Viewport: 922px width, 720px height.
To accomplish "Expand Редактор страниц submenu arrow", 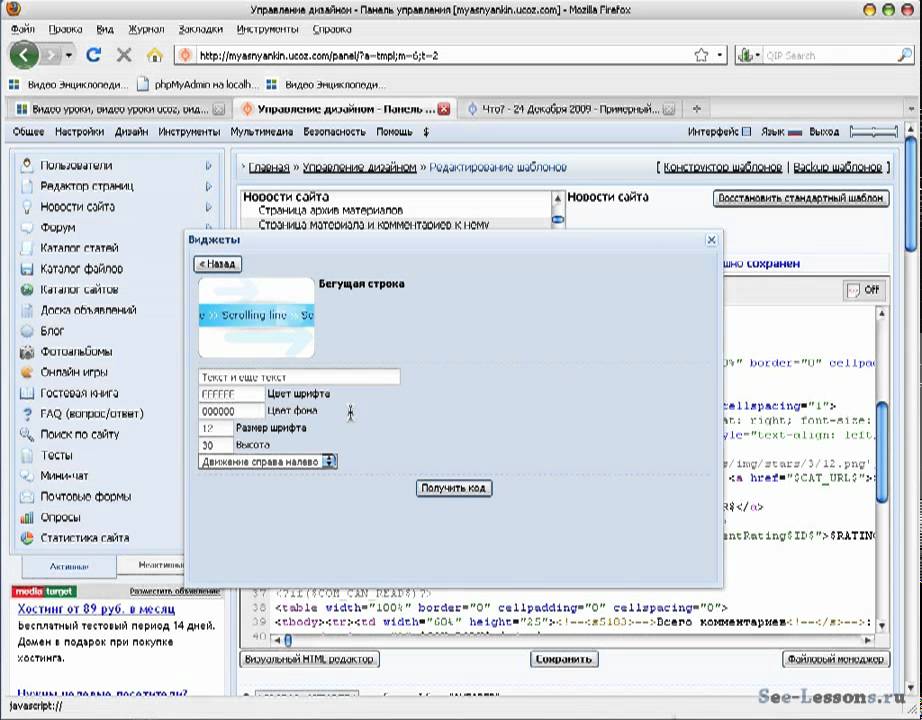I will (x=208, y=186).
